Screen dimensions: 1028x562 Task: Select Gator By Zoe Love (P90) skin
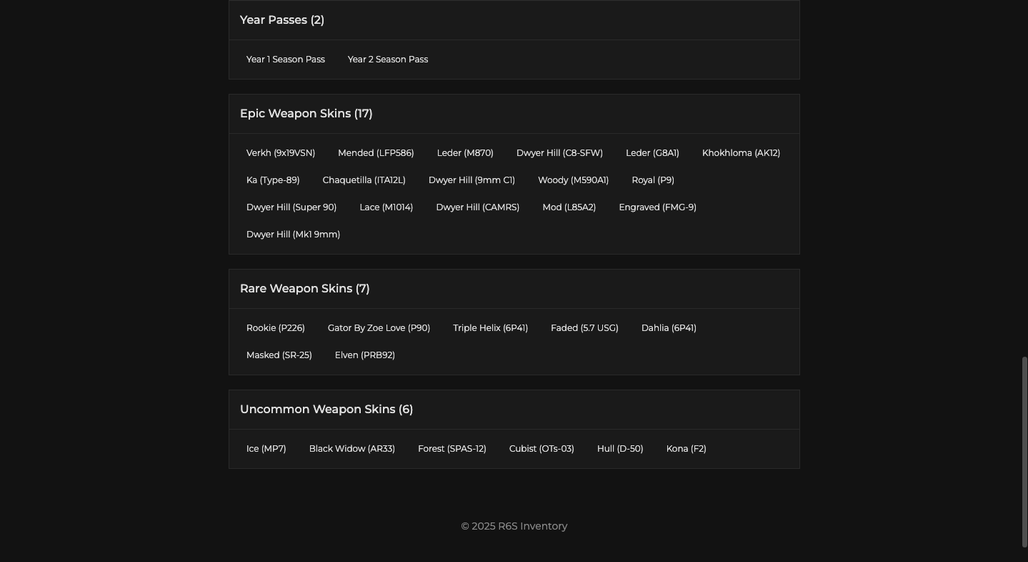(x=379, y=328)
